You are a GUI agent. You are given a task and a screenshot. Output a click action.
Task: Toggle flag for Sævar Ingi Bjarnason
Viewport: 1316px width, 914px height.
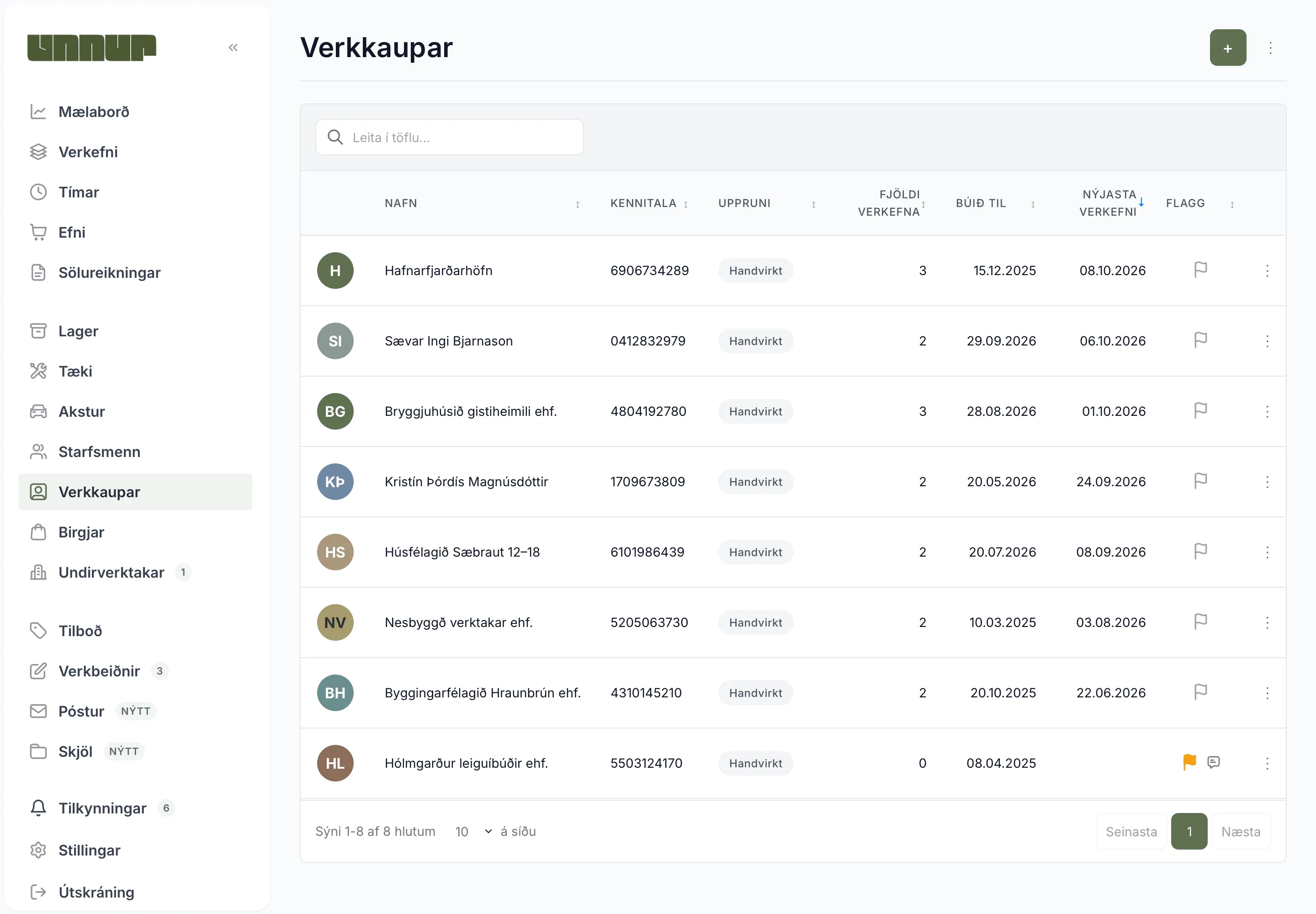[1200, 340]
